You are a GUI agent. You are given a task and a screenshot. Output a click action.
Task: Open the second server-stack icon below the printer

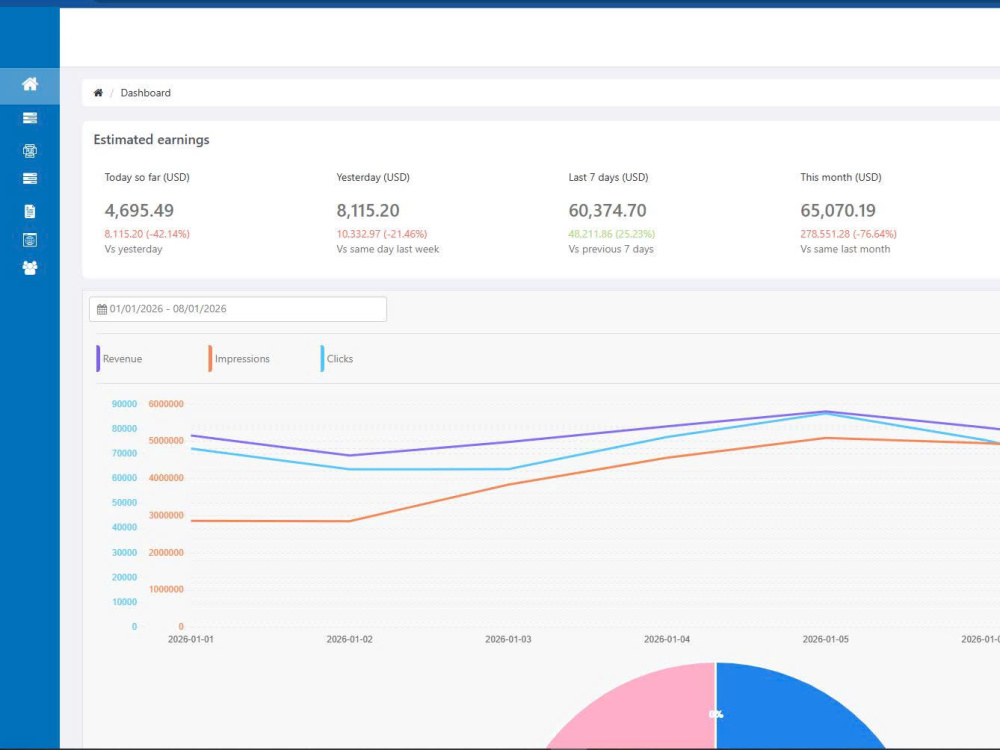(x=29, y=179)
